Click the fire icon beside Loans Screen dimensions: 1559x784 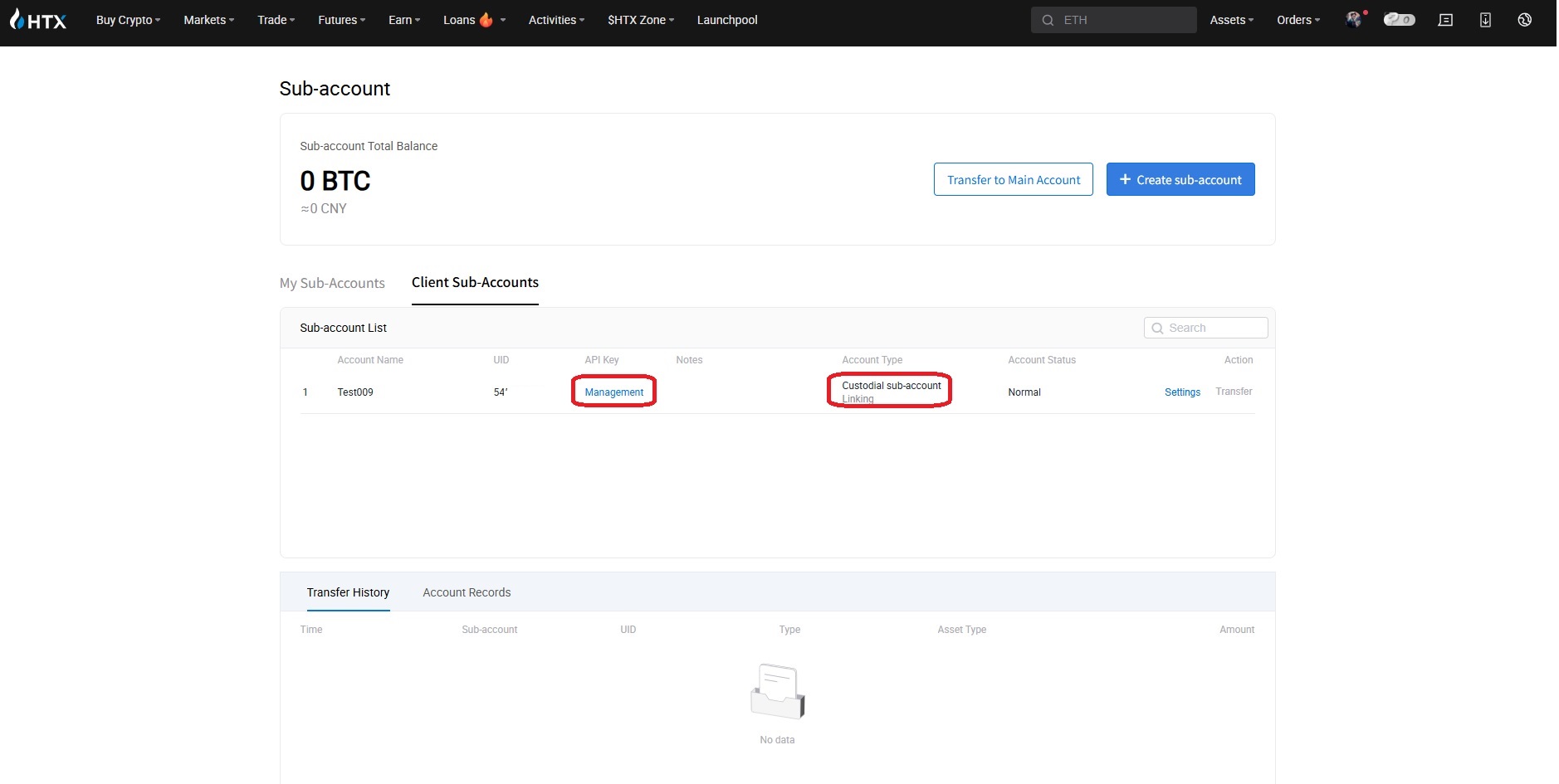[x=486, y=20]
